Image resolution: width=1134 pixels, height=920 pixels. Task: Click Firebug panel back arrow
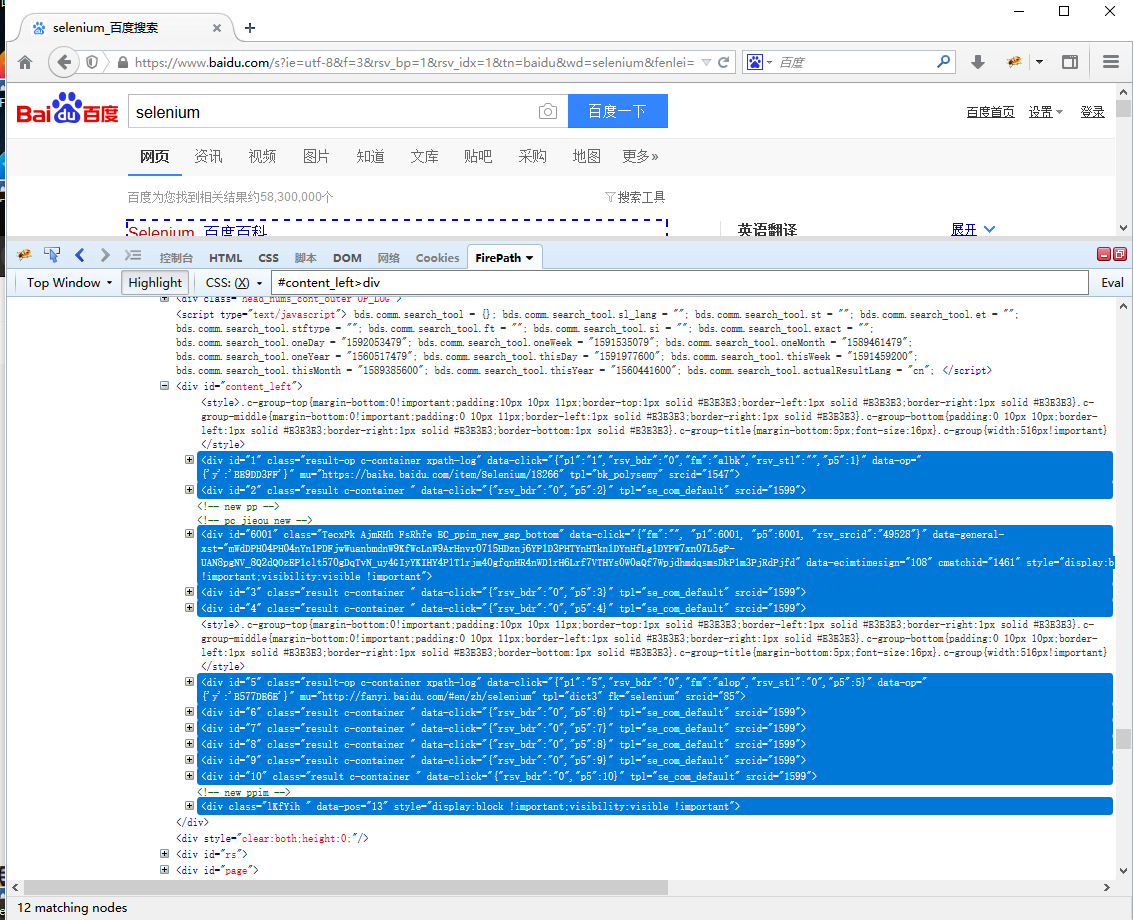pyautogui.click(x=80, y=255)
